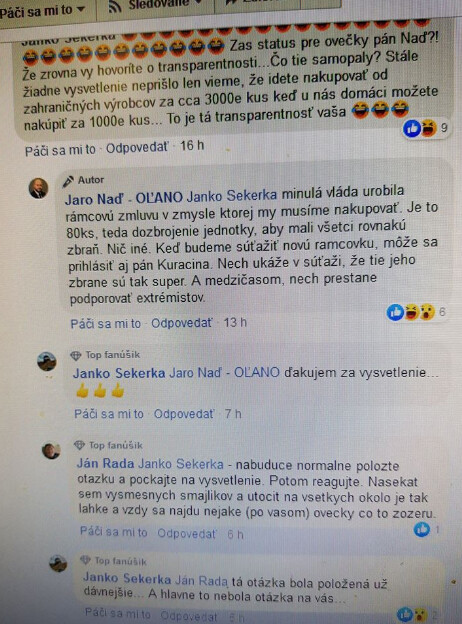462x624 pixels.
Task: Like Ján Rada's comment via Páči sa mi to
Action: (113, 532)
